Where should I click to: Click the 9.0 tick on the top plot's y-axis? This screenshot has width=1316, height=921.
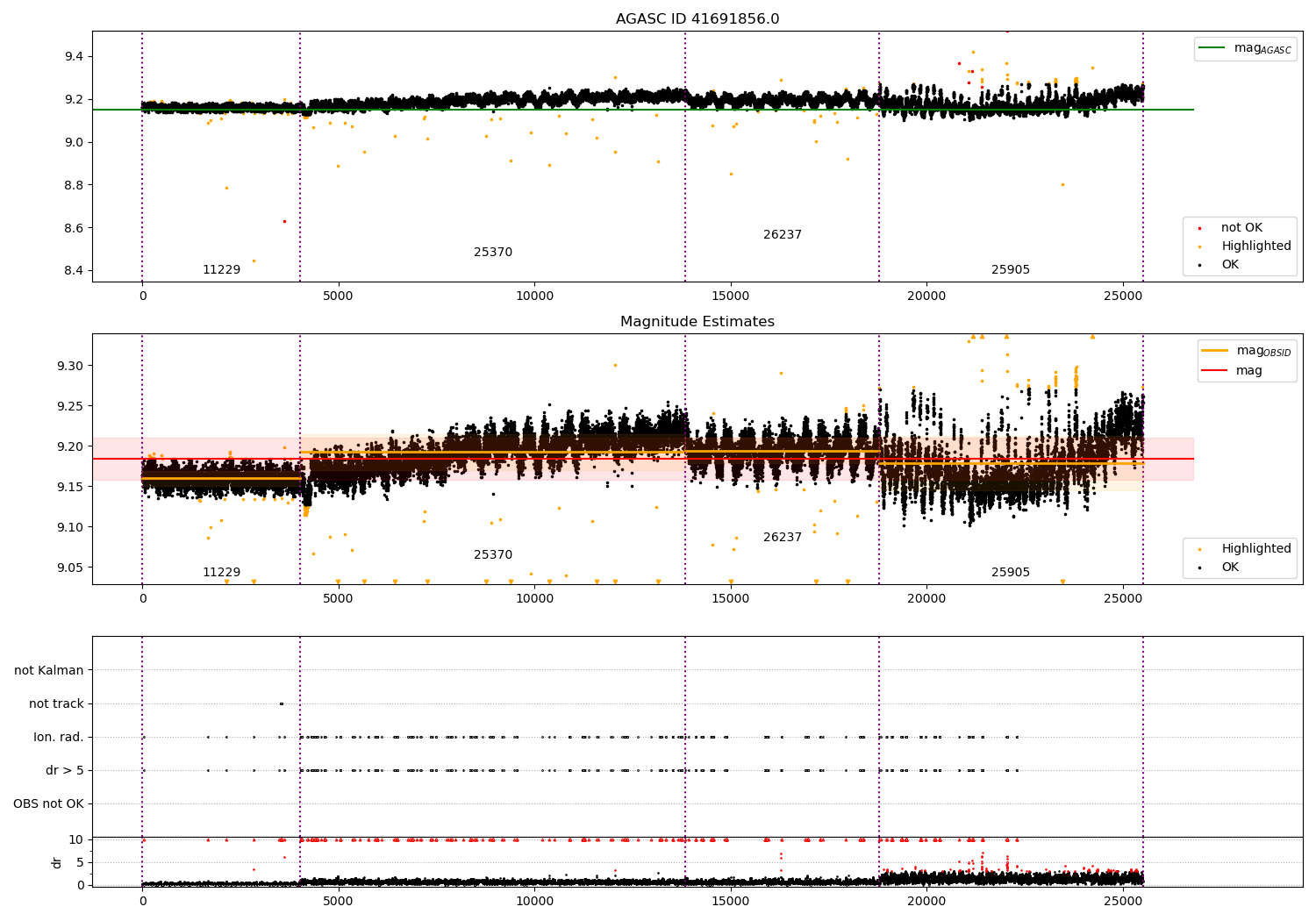click(73, 142)
